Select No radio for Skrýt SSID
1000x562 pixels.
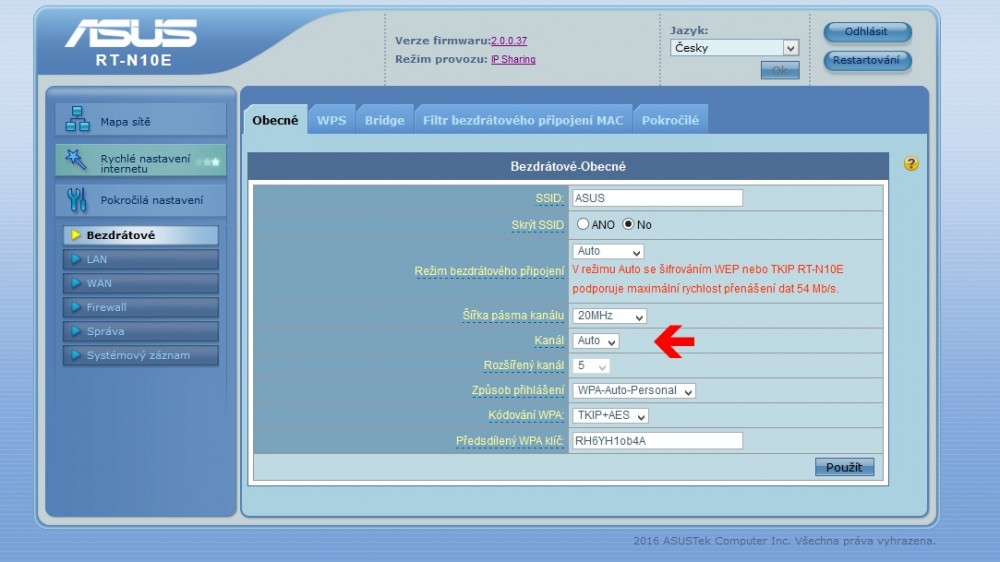point(628,225)
